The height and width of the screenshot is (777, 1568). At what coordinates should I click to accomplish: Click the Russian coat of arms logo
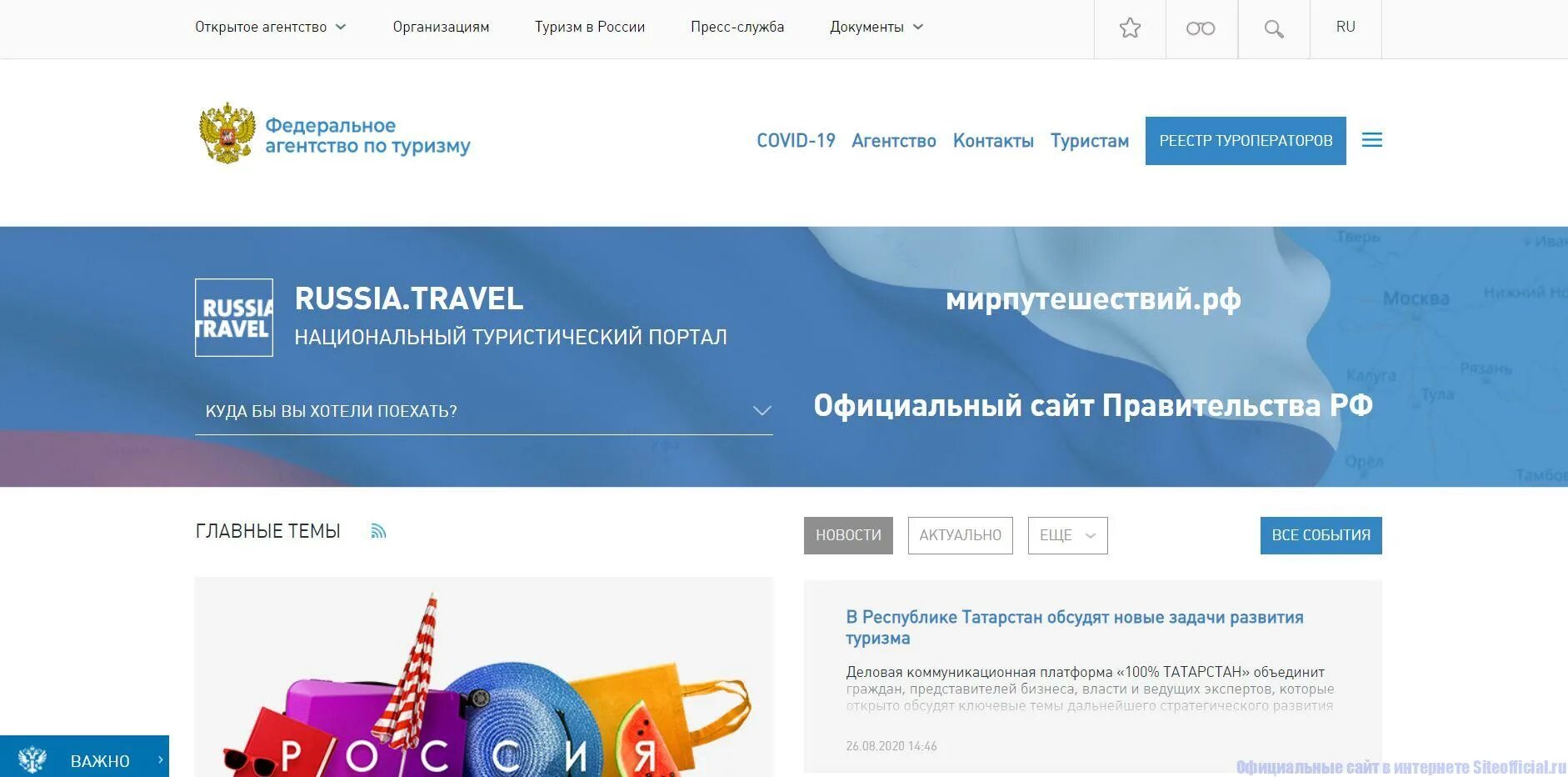(x=227, y=133)
